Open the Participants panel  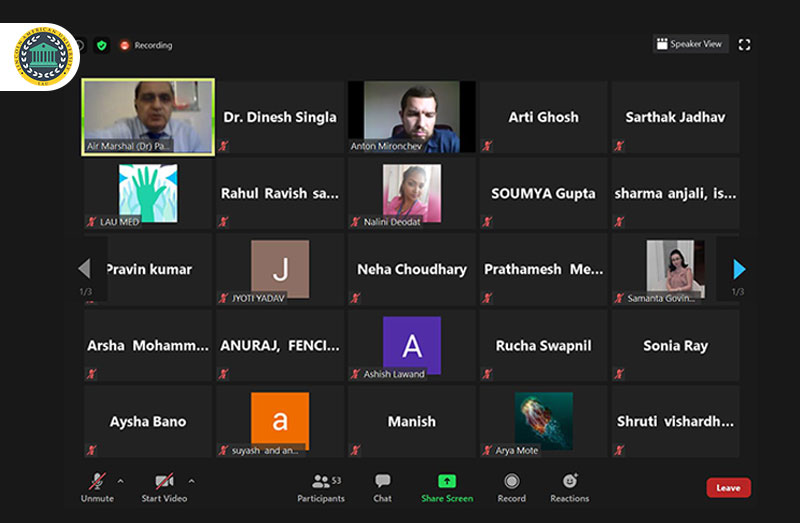(x=321, y=488)
